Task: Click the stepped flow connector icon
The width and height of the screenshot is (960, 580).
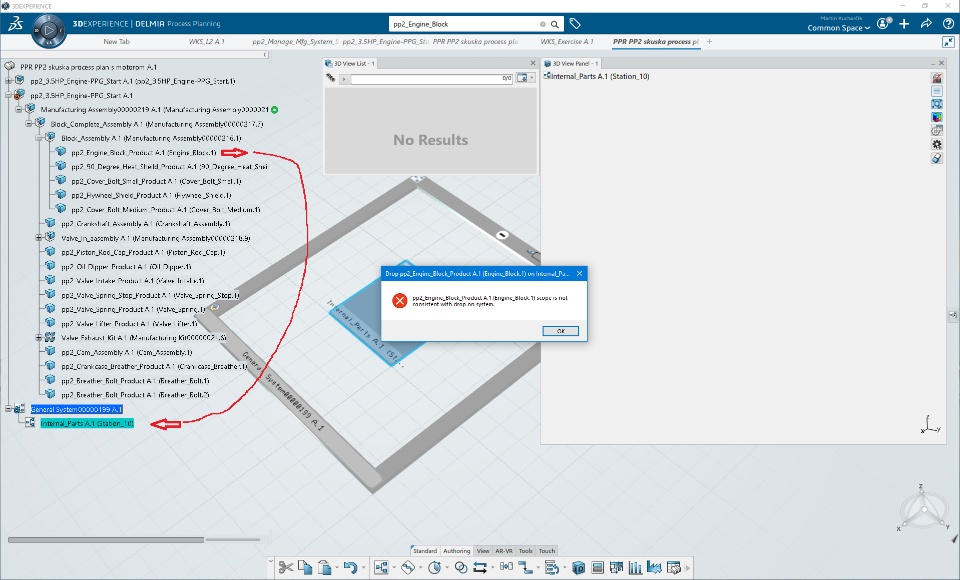Action: point(525,568)
